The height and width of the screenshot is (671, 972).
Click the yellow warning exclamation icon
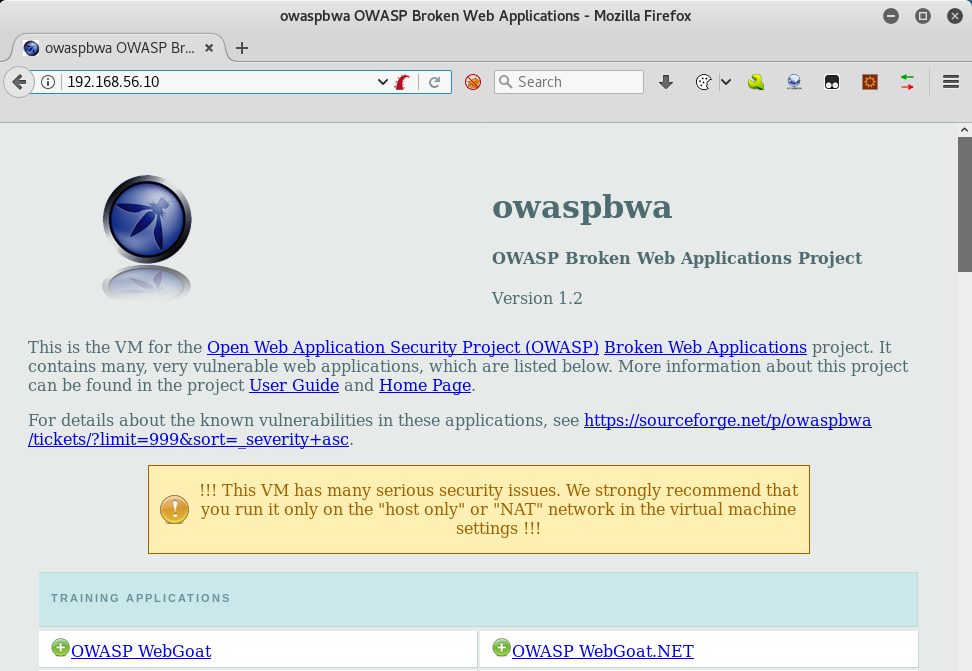(x=174, y=509)
